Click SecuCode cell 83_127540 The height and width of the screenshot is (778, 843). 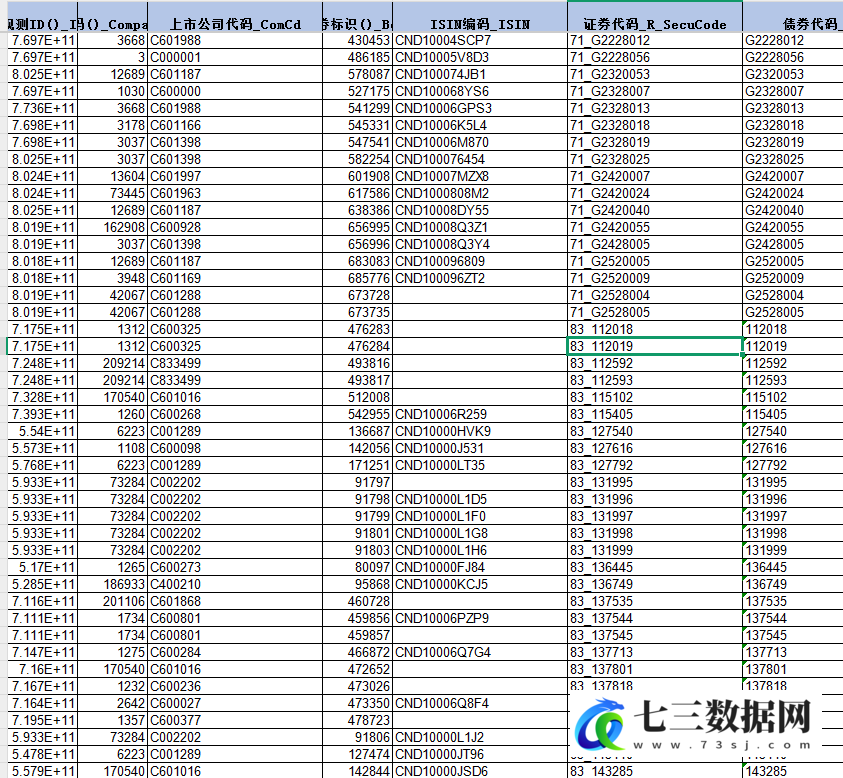point(655,431)
